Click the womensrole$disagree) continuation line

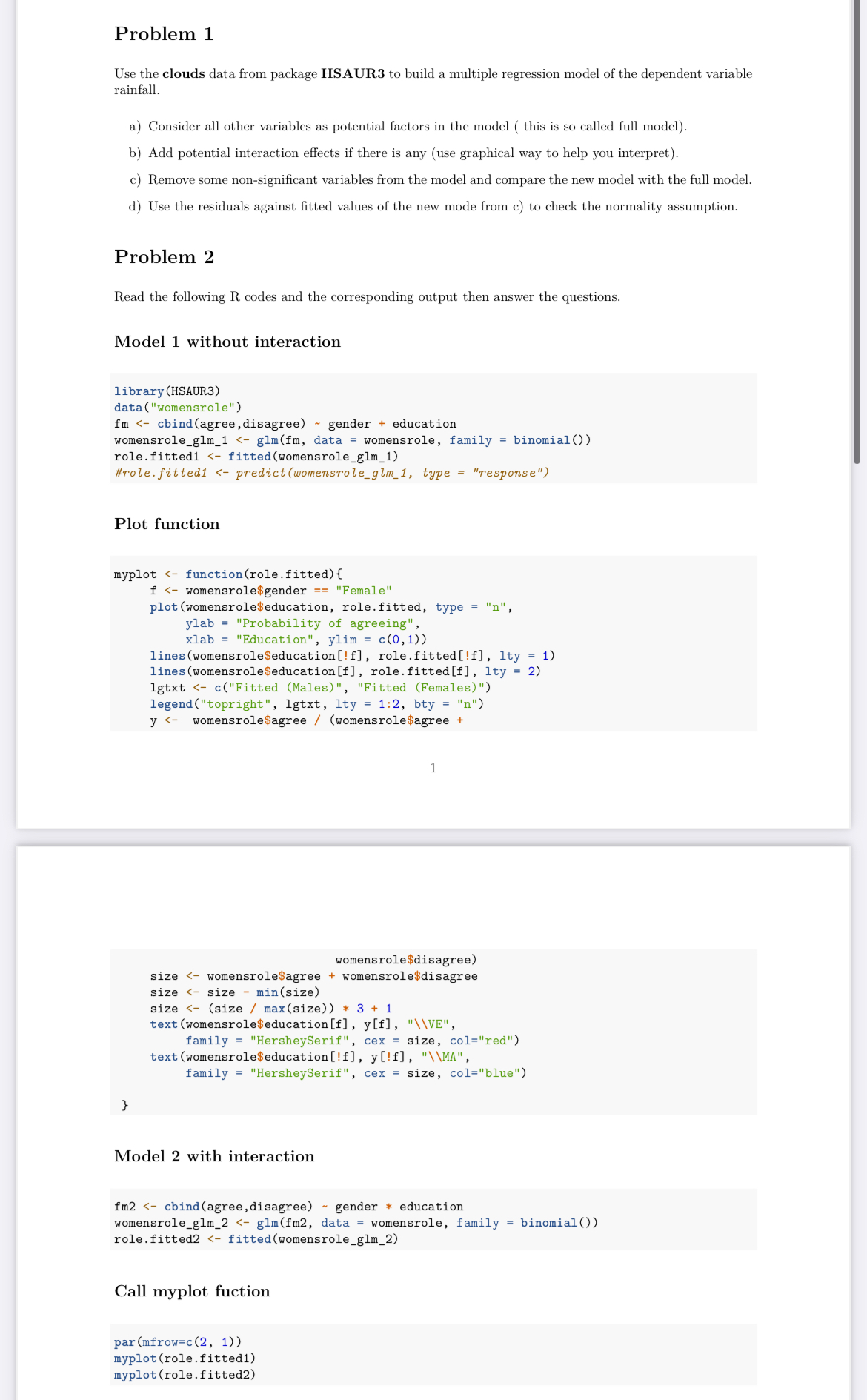(406, 960)
